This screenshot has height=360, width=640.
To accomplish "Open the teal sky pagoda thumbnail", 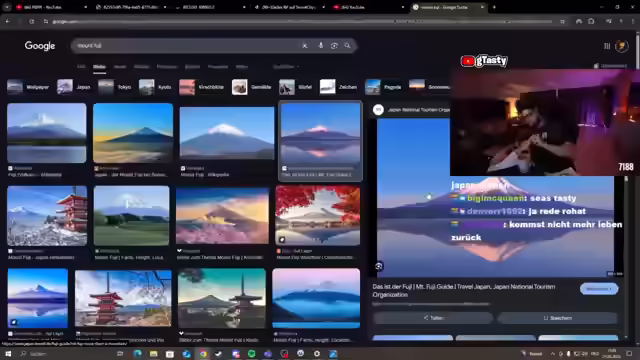I will point(222,298).
